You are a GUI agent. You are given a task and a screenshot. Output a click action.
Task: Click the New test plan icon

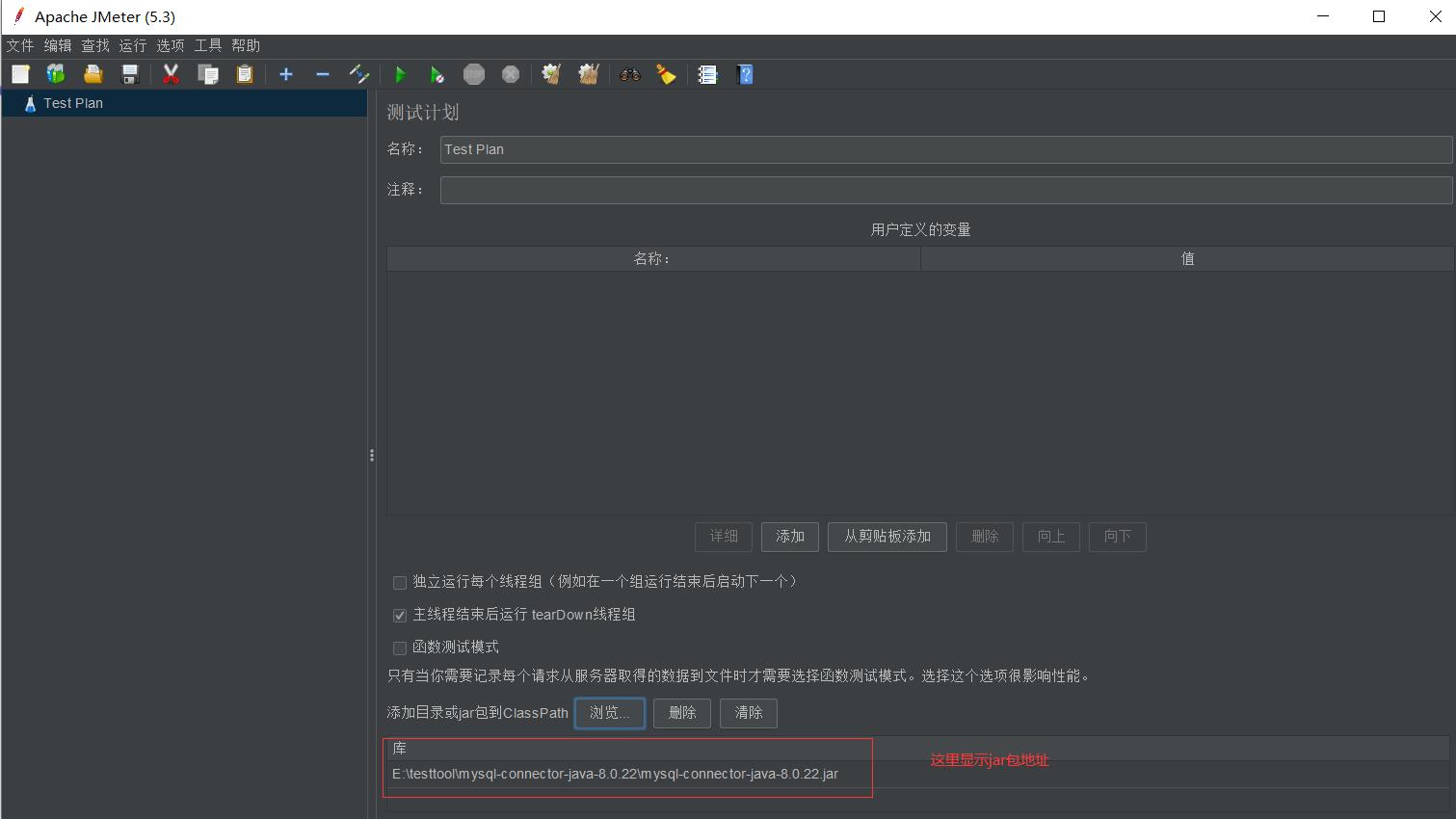pyautogui.click(x=20, y=74)
